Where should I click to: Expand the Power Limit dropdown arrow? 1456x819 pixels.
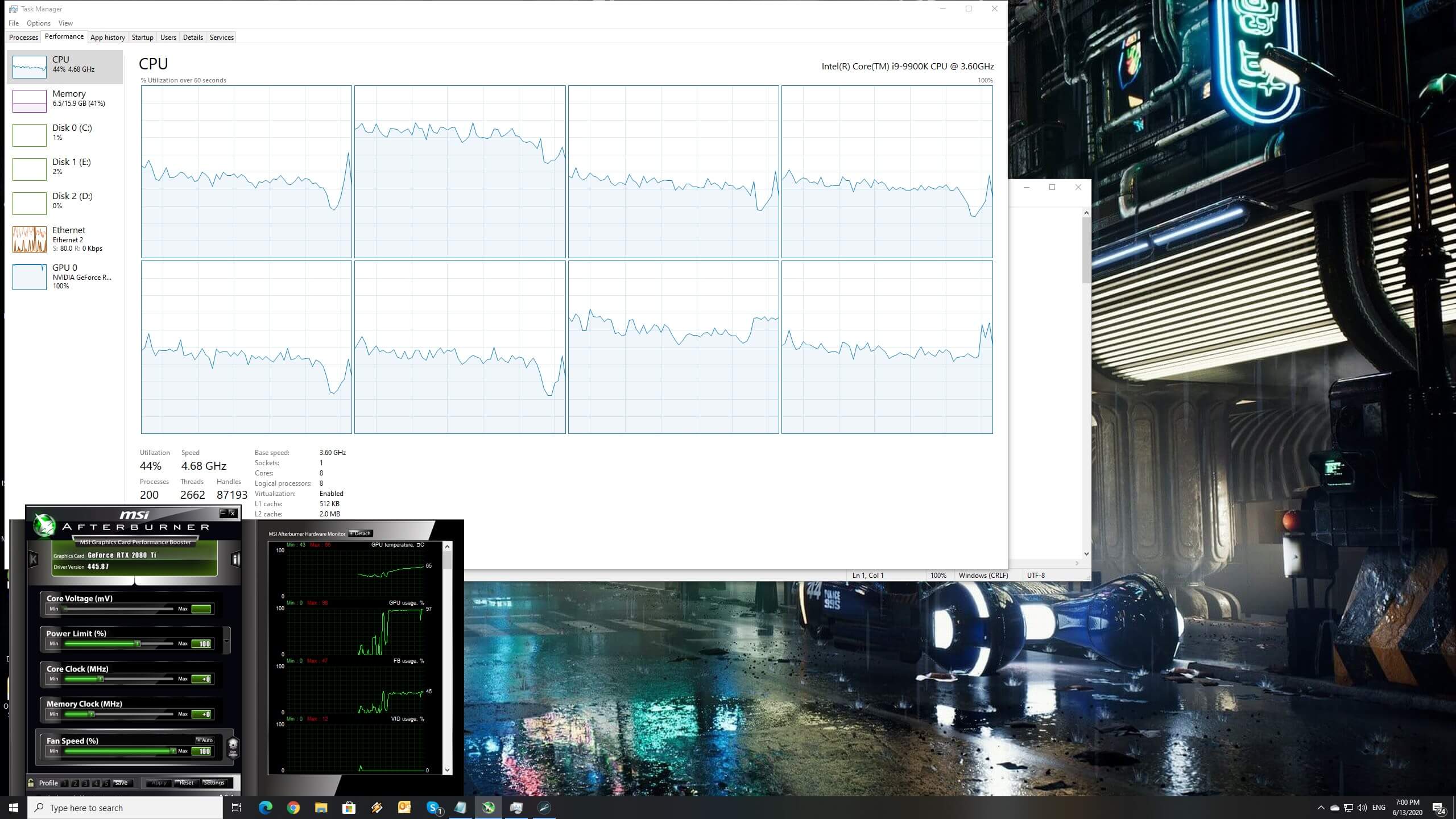tap(227, 641)
